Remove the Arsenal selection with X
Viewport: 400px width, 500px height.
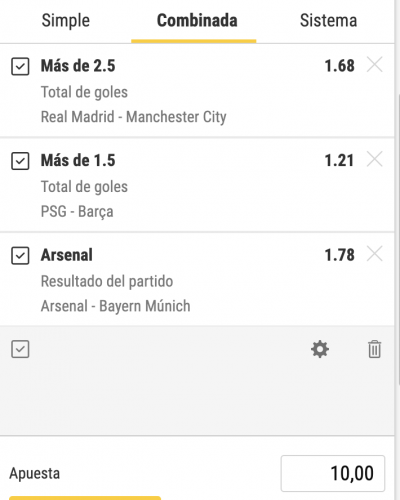tap(374, 254)
